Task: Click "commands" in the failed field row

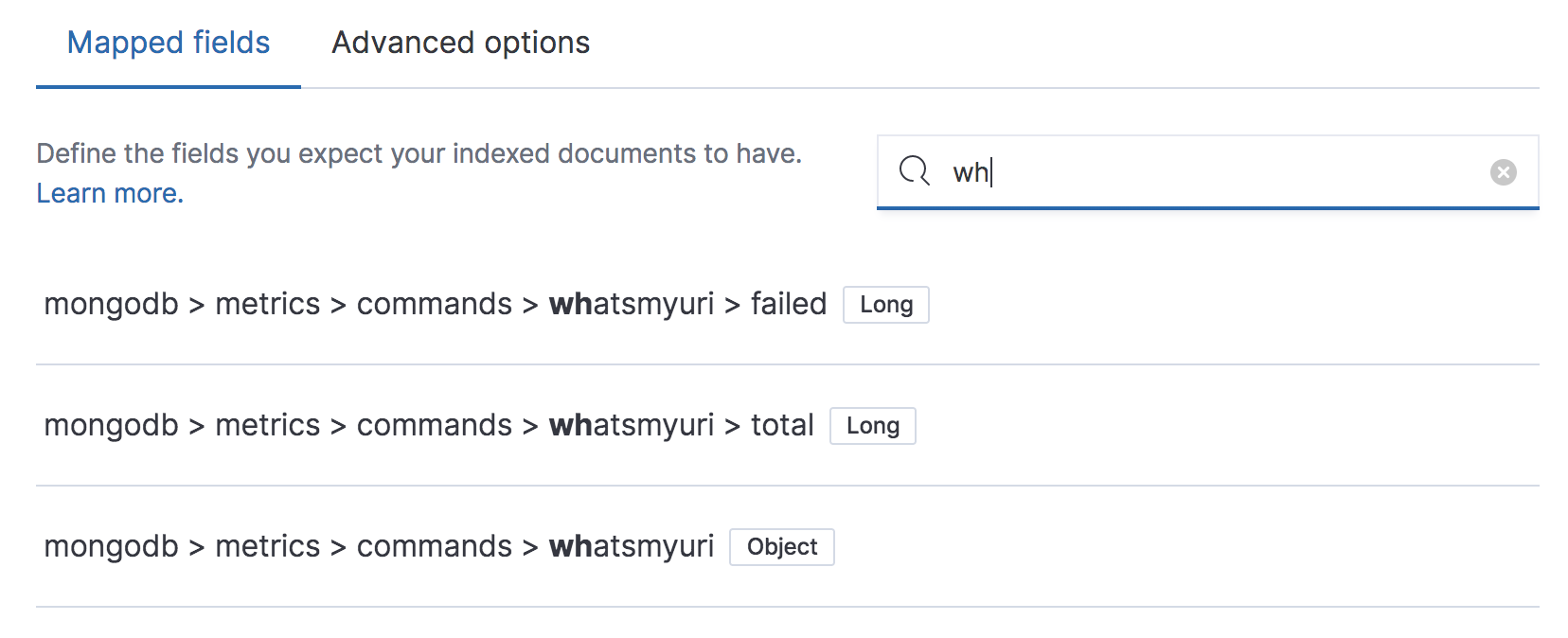Action: pyautogui.click(x=435, y=304)
